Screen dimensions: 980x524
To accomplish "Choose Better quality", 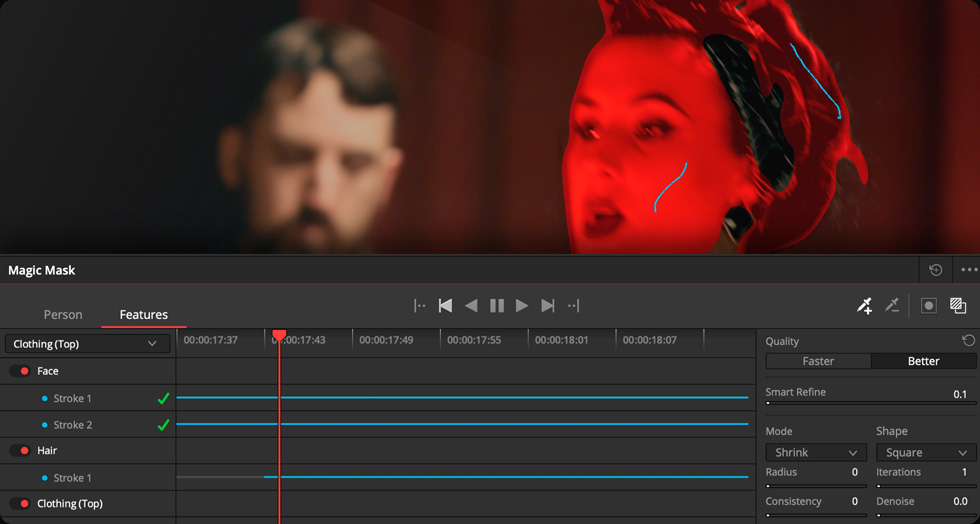I will click(923, 361).
